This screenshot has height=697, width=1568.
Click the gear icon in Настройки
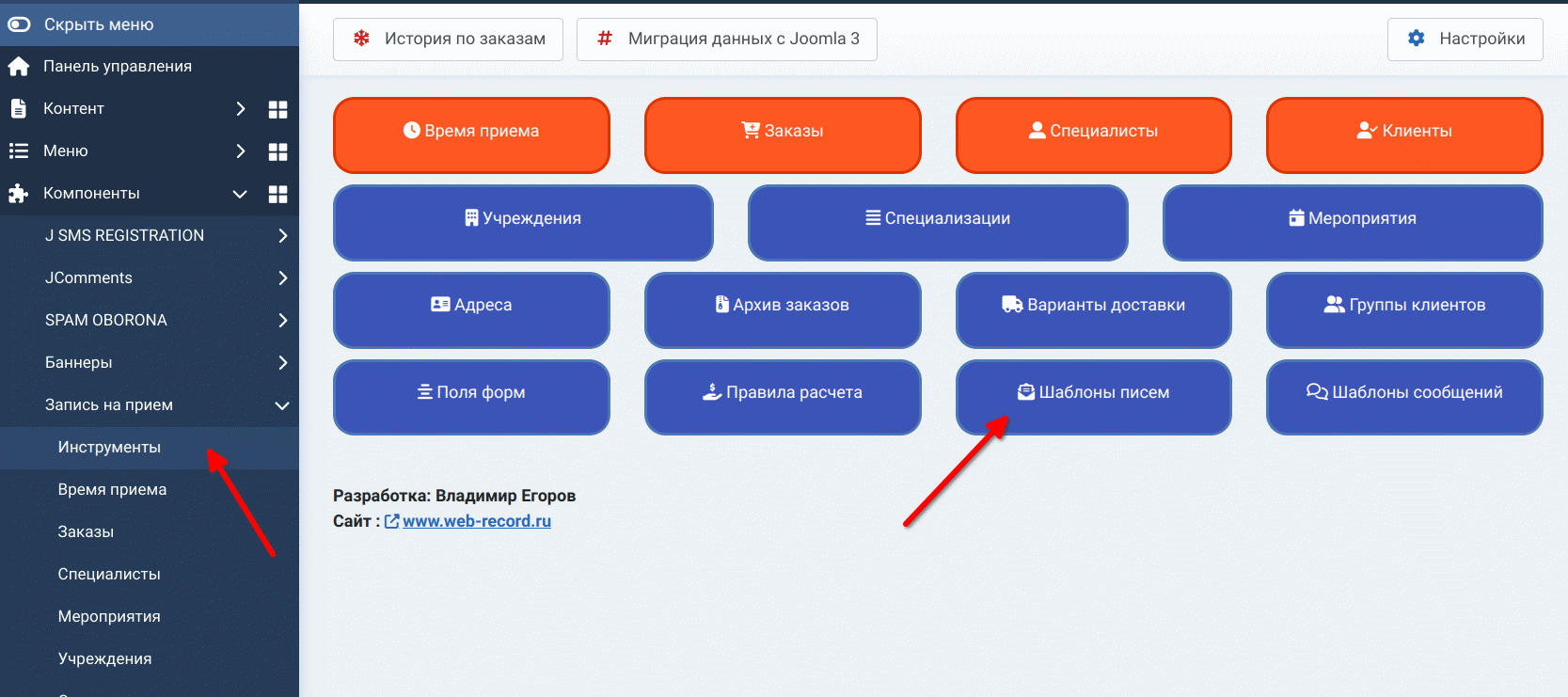pyautogui.click(x=1416, y=39)
